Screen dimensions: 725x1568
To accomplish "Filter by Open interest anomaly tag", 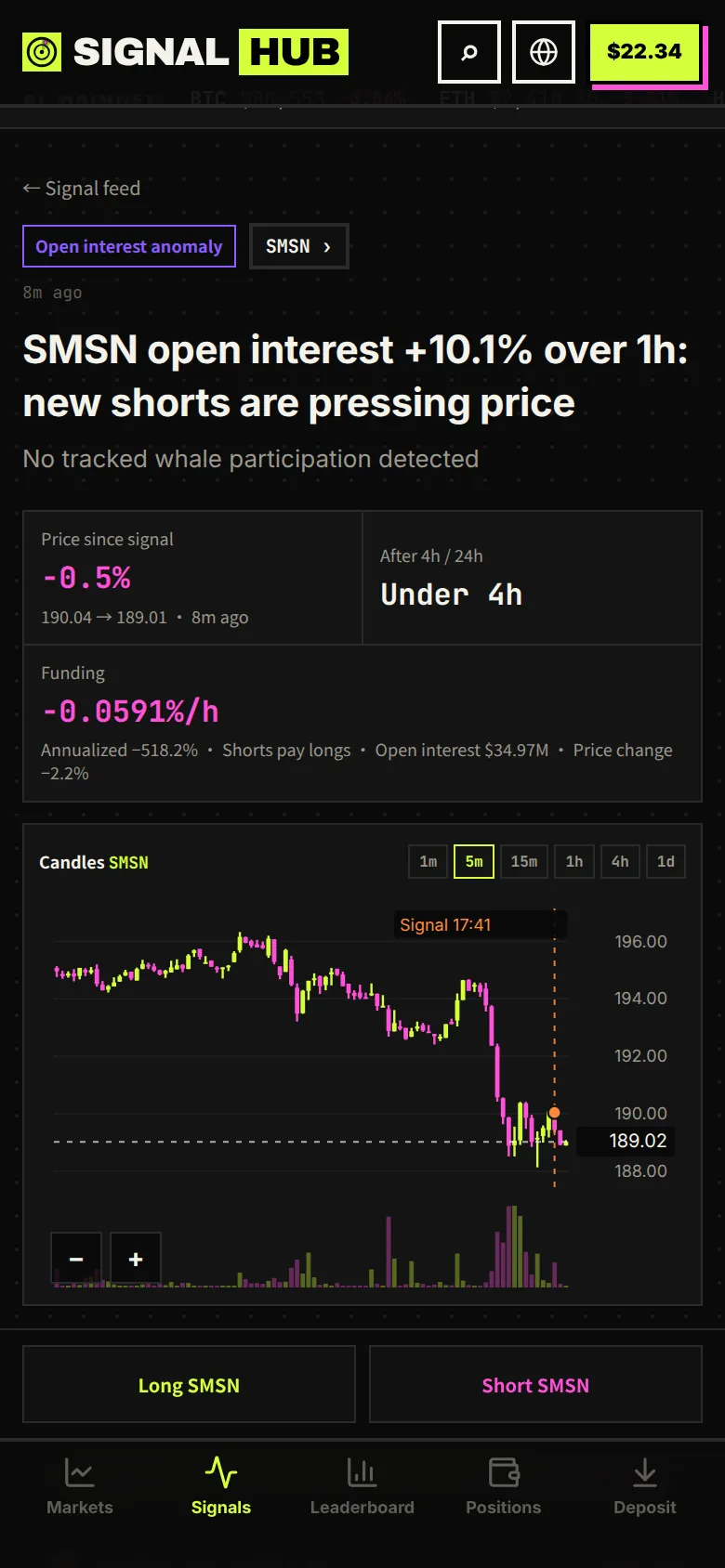I will 129,246.
